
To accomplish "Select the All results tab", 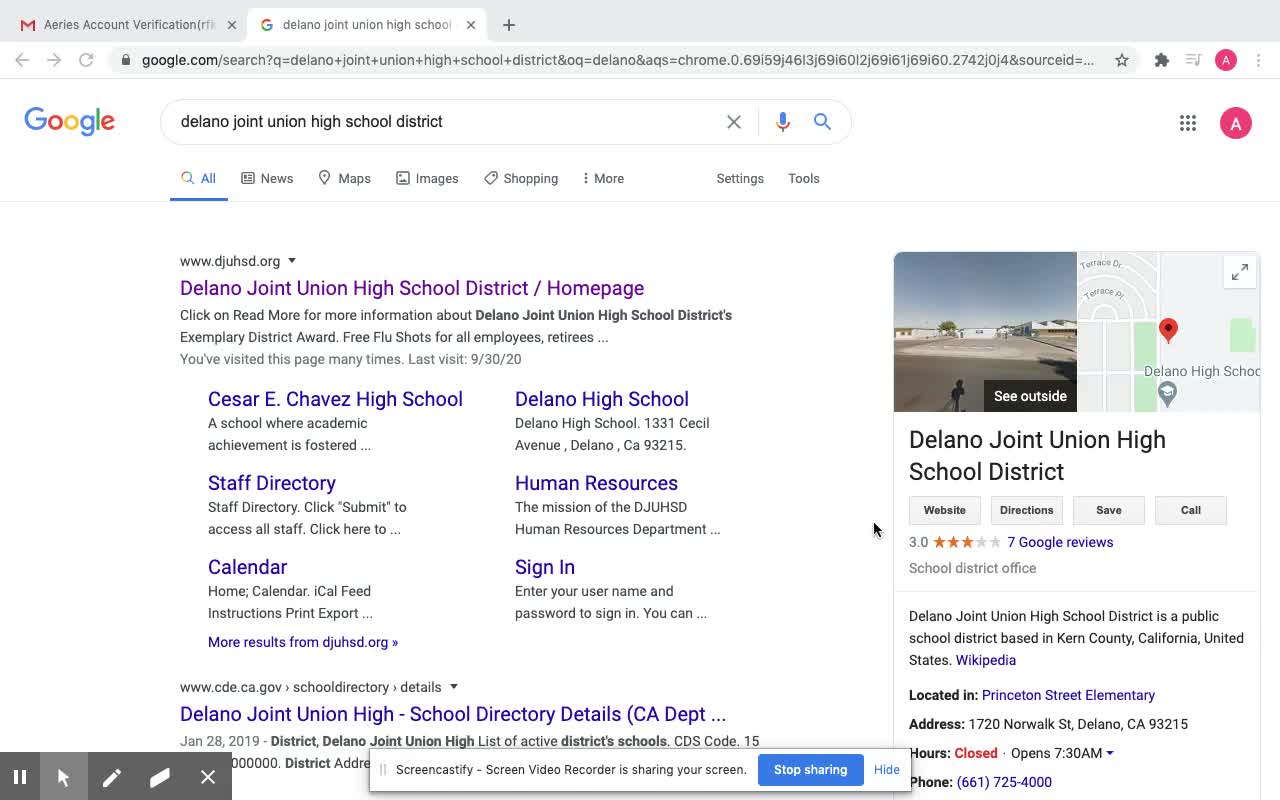I will click(198, 179).
